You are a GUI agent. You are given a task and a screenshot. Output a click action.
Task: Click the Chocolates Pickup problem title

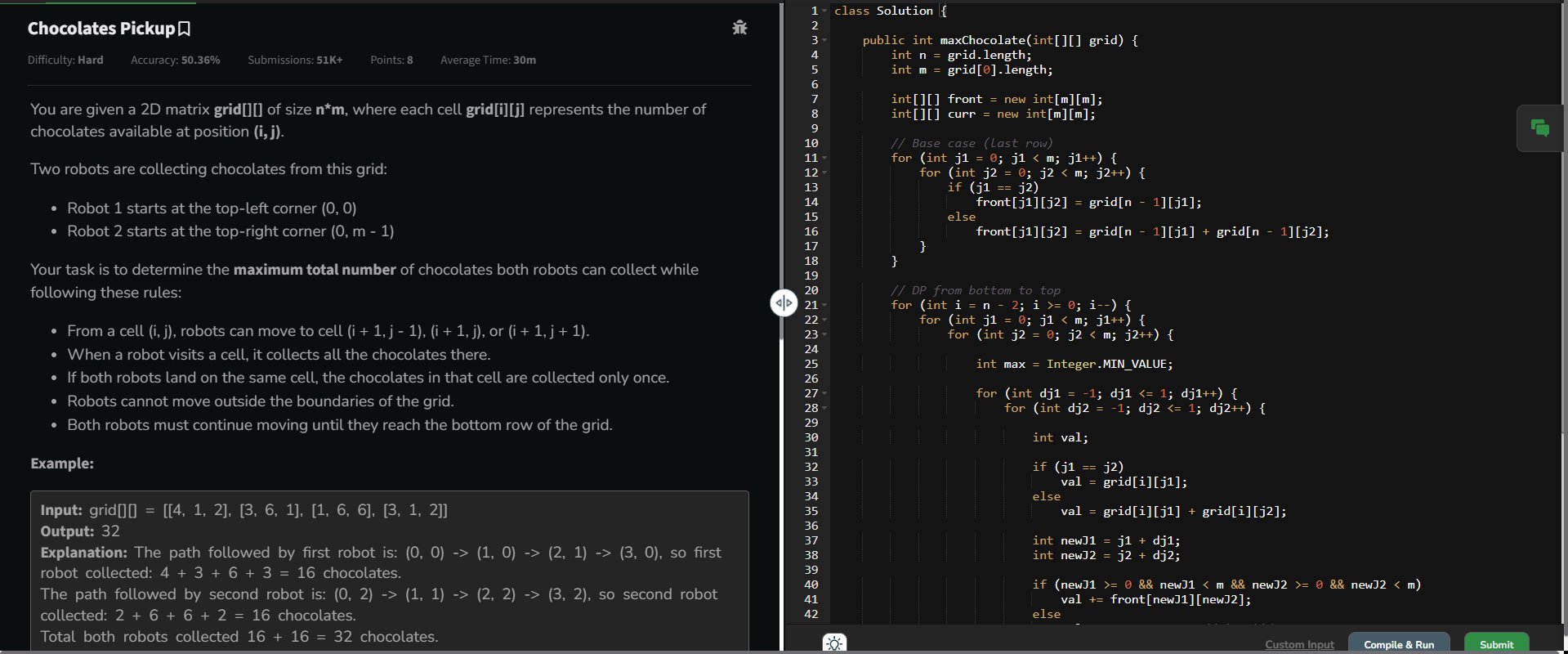coord(101,29)
